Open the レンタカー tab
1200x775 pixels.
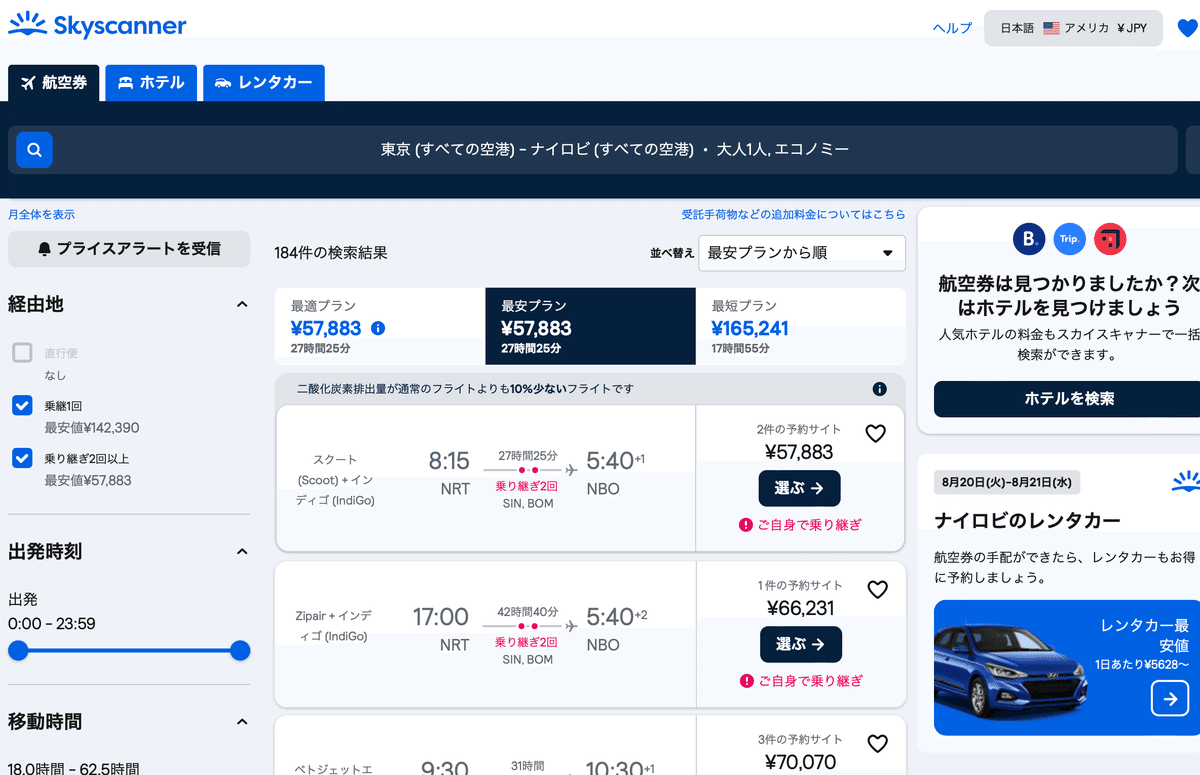(x=263, y=83)
